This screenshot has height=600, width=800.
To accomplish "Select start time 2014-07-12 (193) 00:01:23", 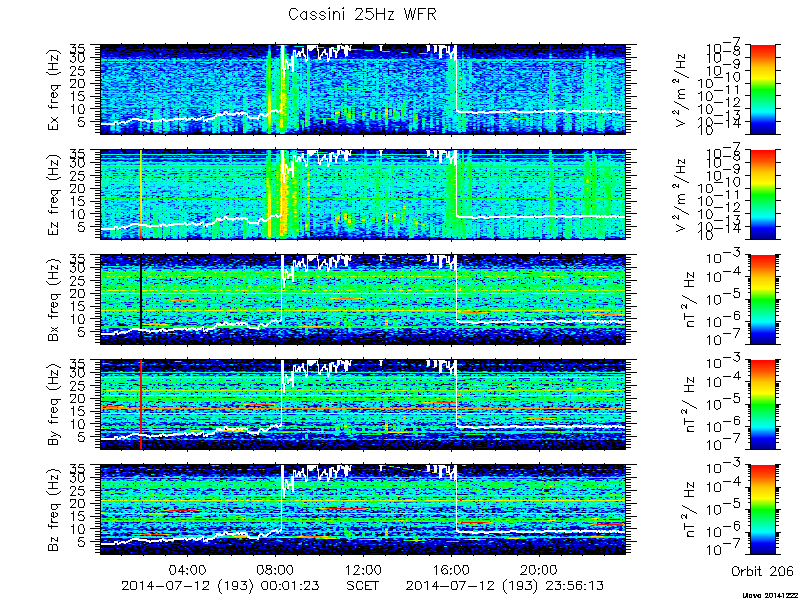I will tap(221, 585).
